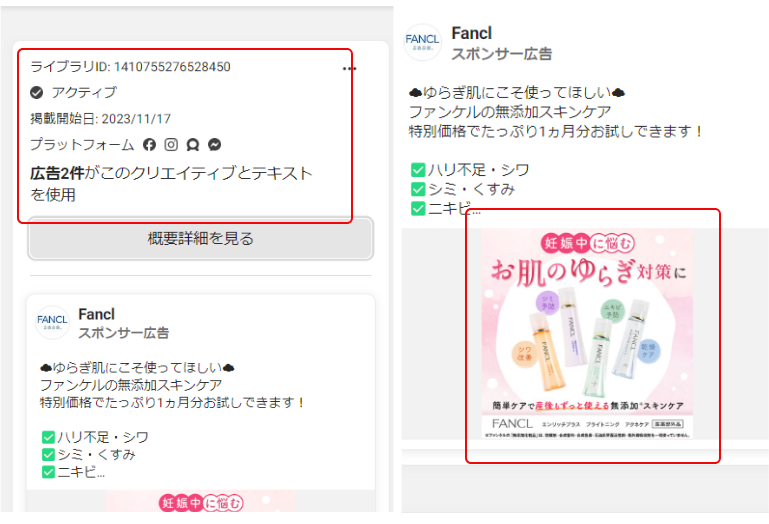
Task: Open the Fancl page name in right preview
Action: [471, 34]
